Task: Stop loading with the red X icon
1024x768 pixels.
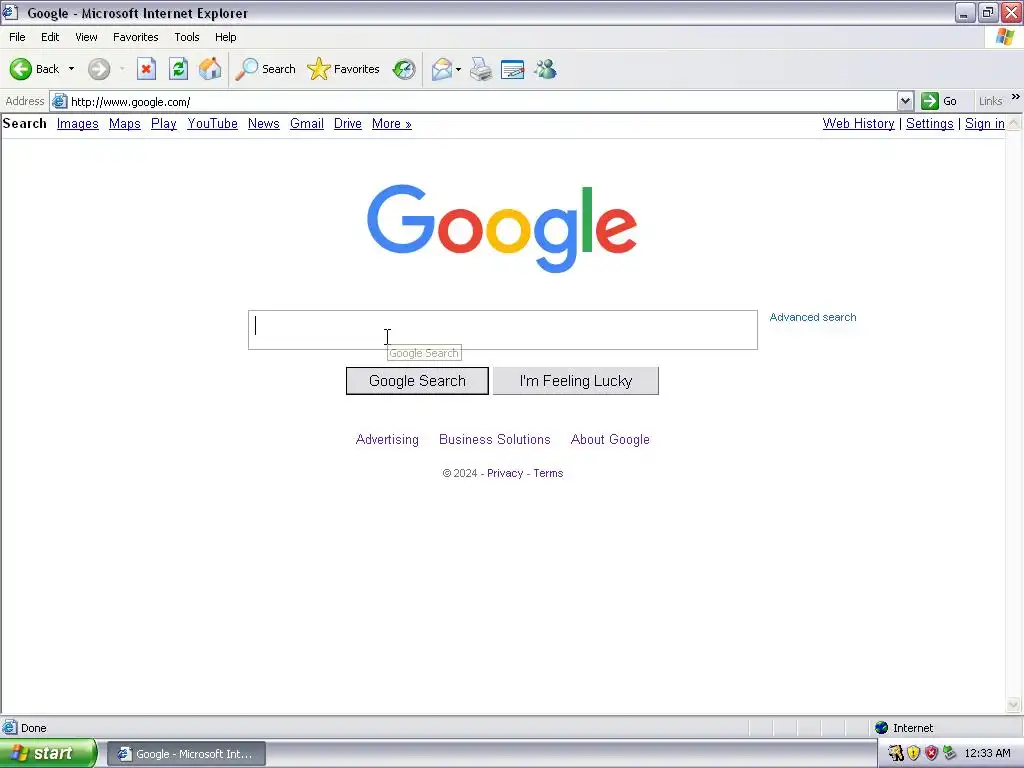Action: pos(146,69)
